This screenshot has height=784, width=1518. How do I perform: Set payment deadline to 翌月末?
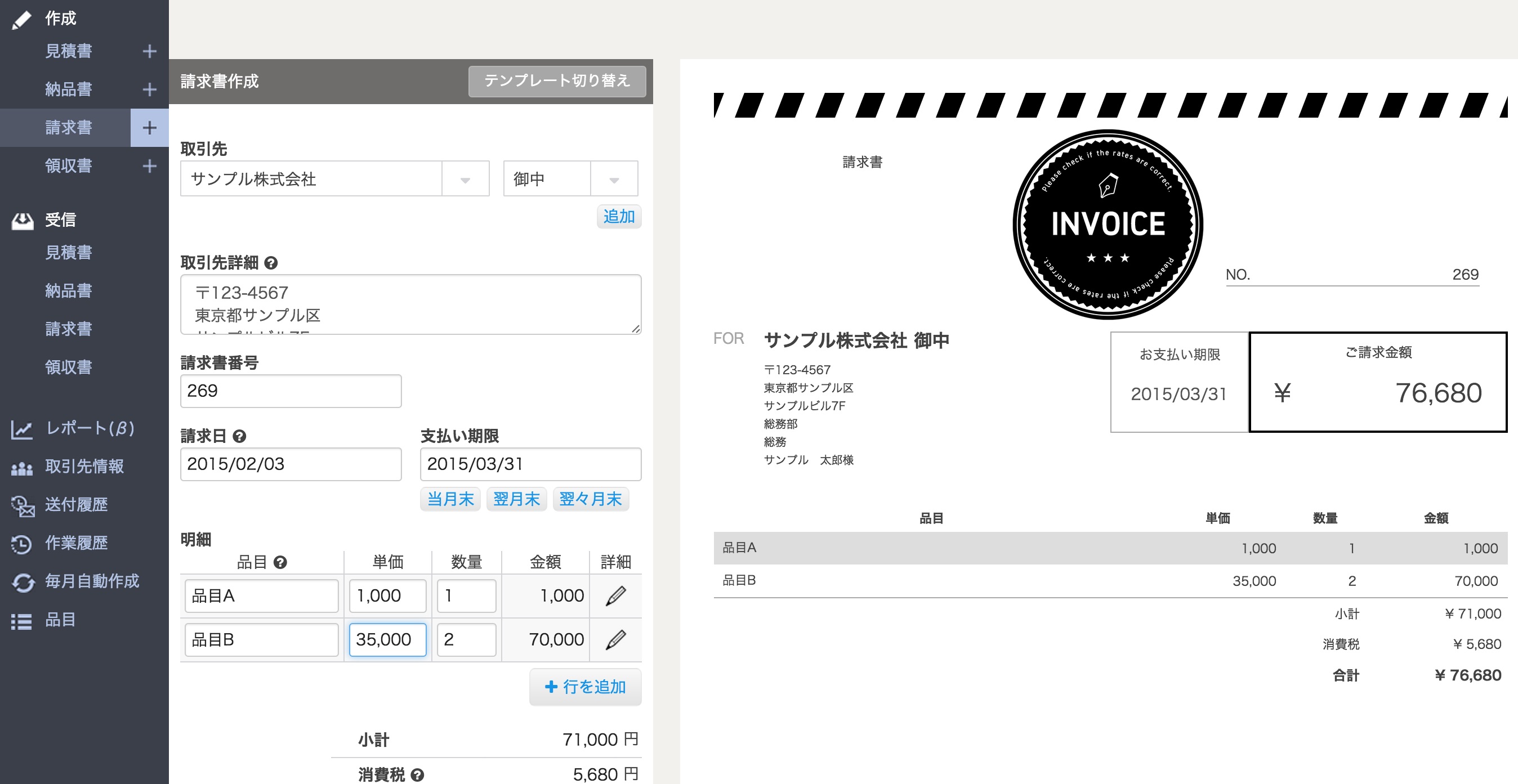(516, 499)
